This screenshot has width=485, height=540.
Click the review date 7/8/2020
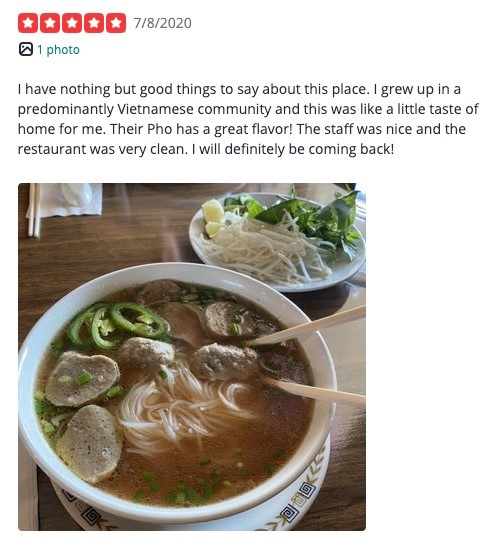pos(163,23)
